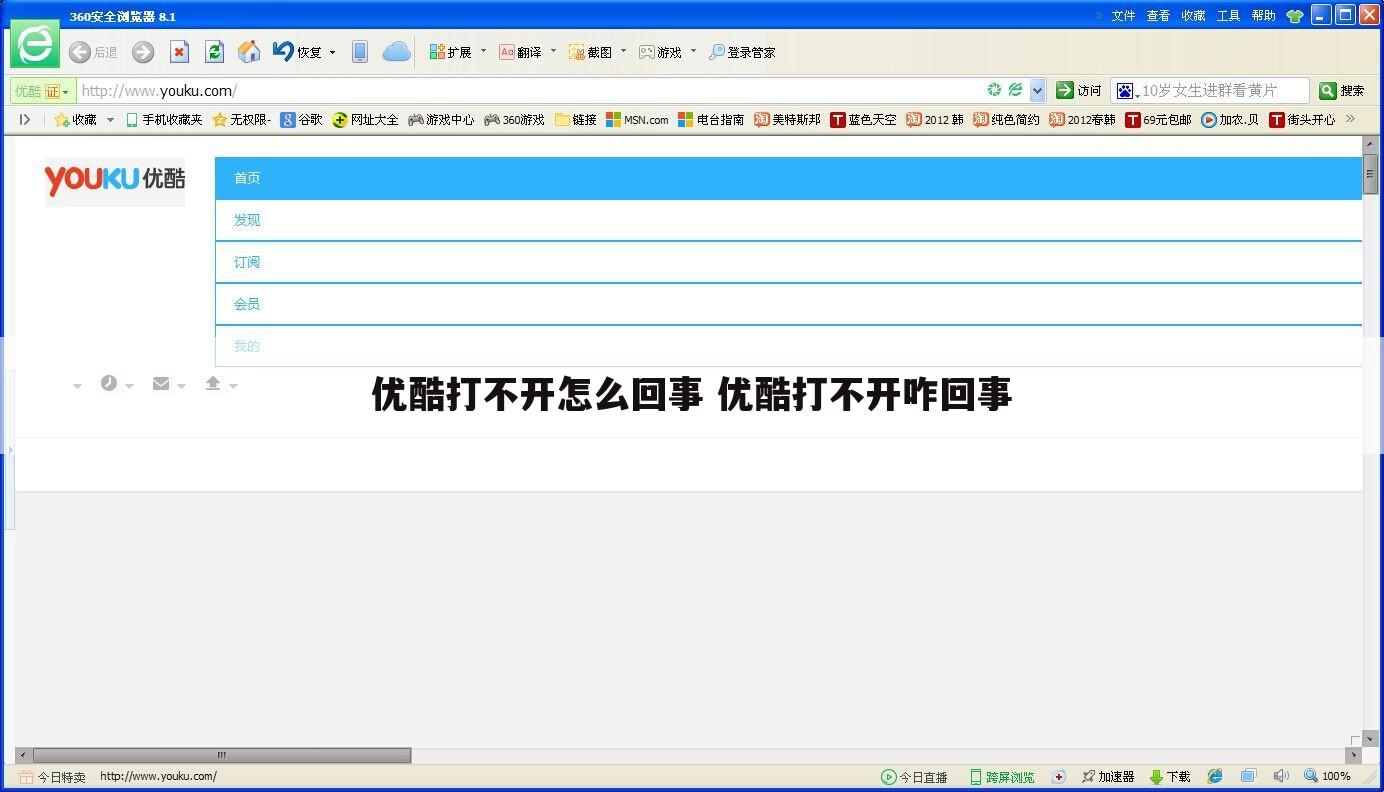Open the 360游戏 bookmark
This screenshot has width=1384, height=792.
[x=515, y=120]
